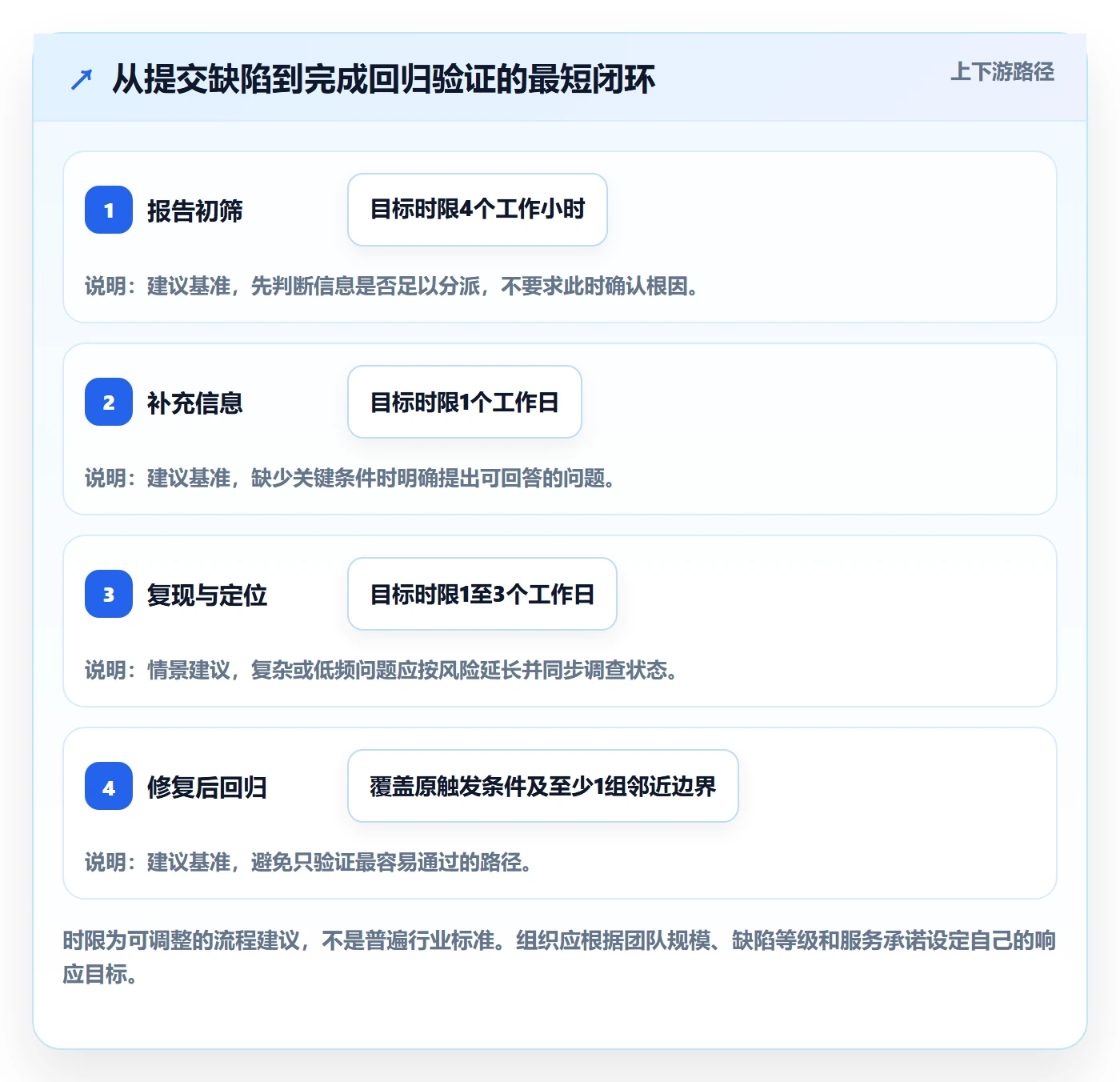Select the 复现与定位 step heading
1120x1082 pixels.
207,595
